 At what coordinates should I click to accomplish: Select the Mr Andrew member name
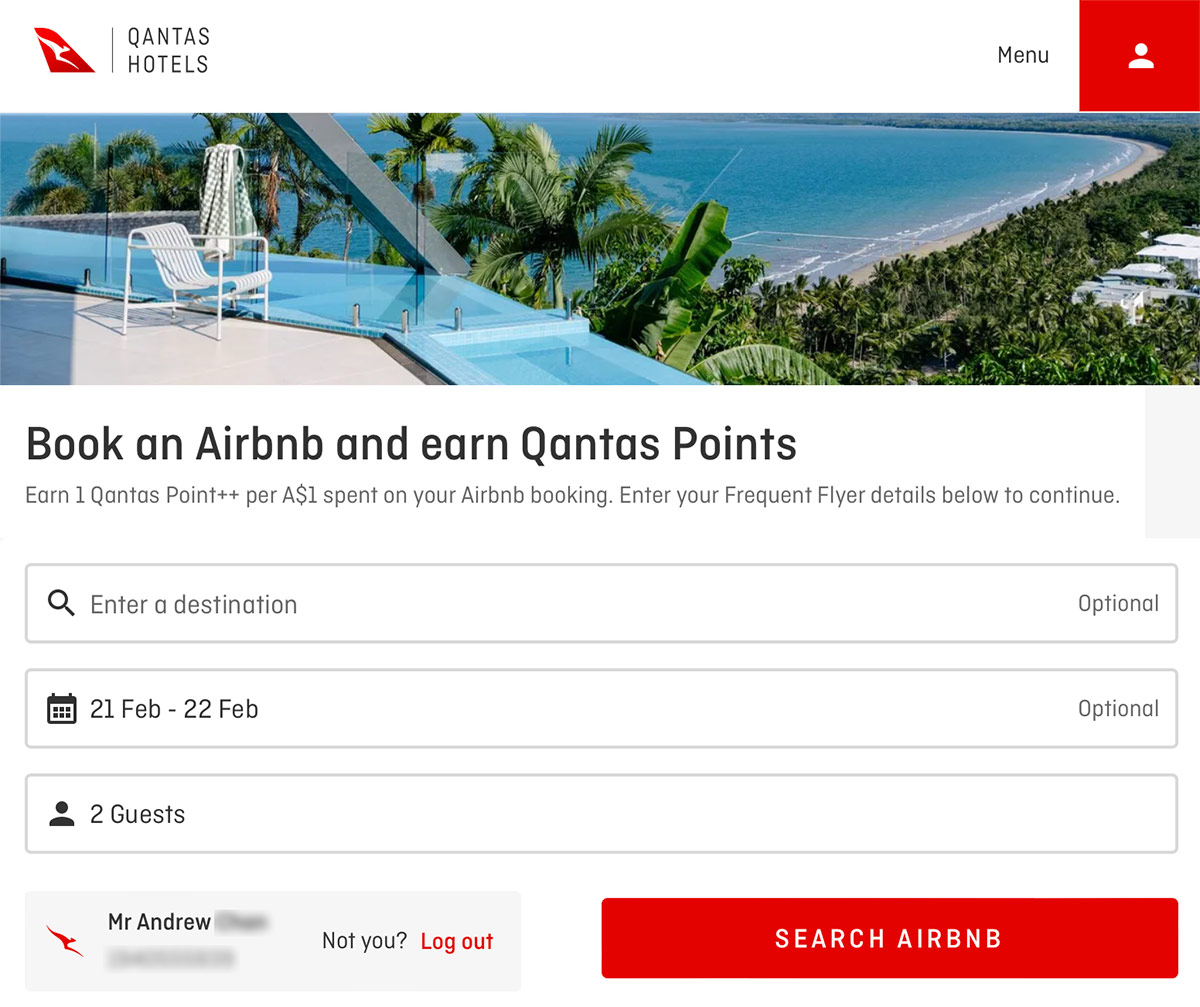pos(160,922)
